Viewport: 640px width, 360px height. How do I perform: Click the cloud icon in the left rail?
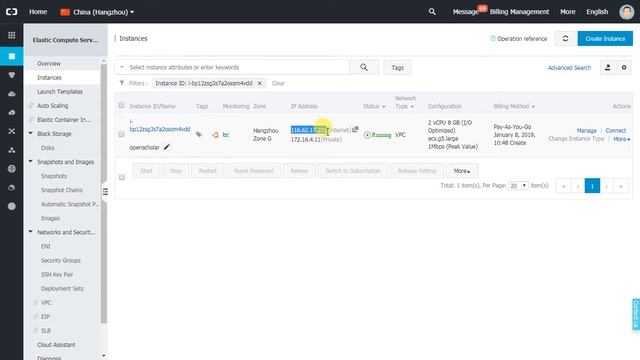(x=11, y=94)
